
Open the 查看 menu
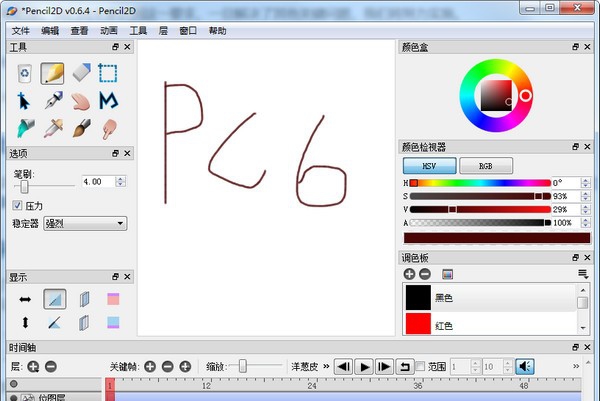(80, 31)
